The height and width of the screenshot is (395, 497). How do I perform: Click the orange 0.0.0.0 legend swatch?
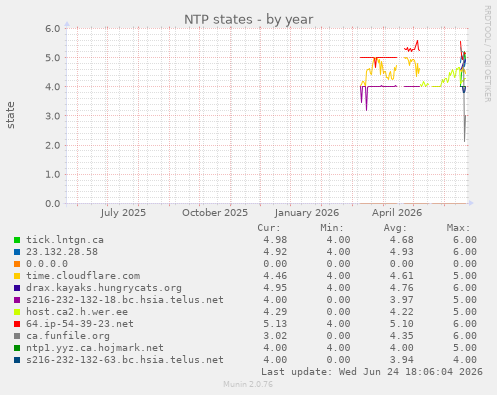17,264
